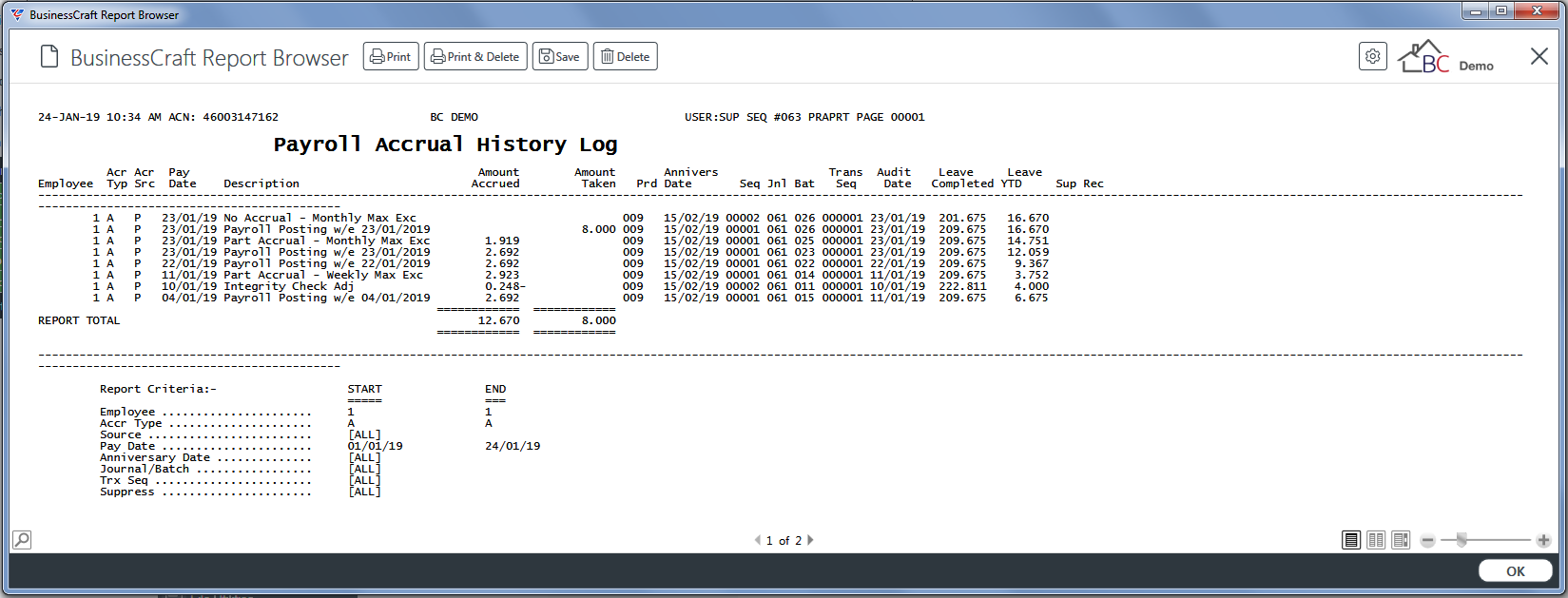Click the accrued total value 12.670
The width and height of the screenshot is (1568, 598).
(499, 320)
